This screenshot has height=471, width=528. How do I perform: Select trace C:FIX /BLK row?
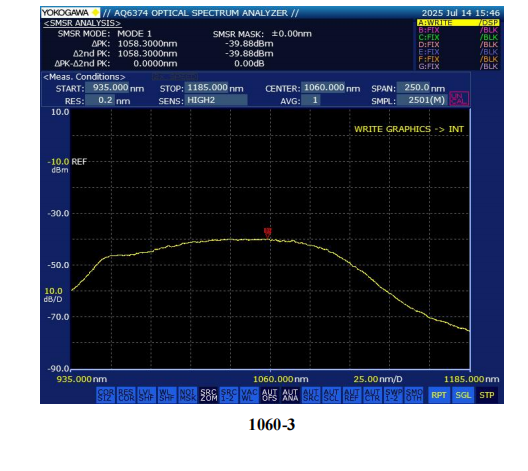(458, 37)
